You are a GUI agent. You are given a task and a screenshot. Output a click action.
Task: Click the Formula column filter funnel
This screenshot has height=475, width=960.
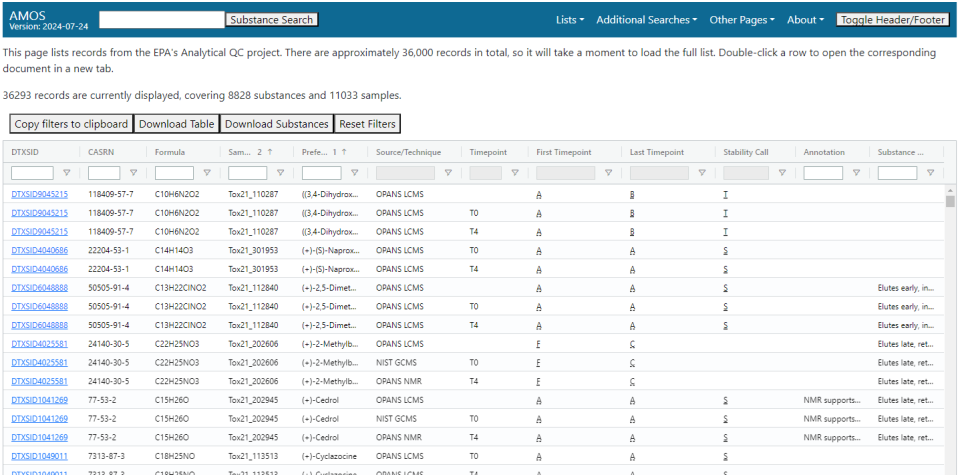click(205, 173)
